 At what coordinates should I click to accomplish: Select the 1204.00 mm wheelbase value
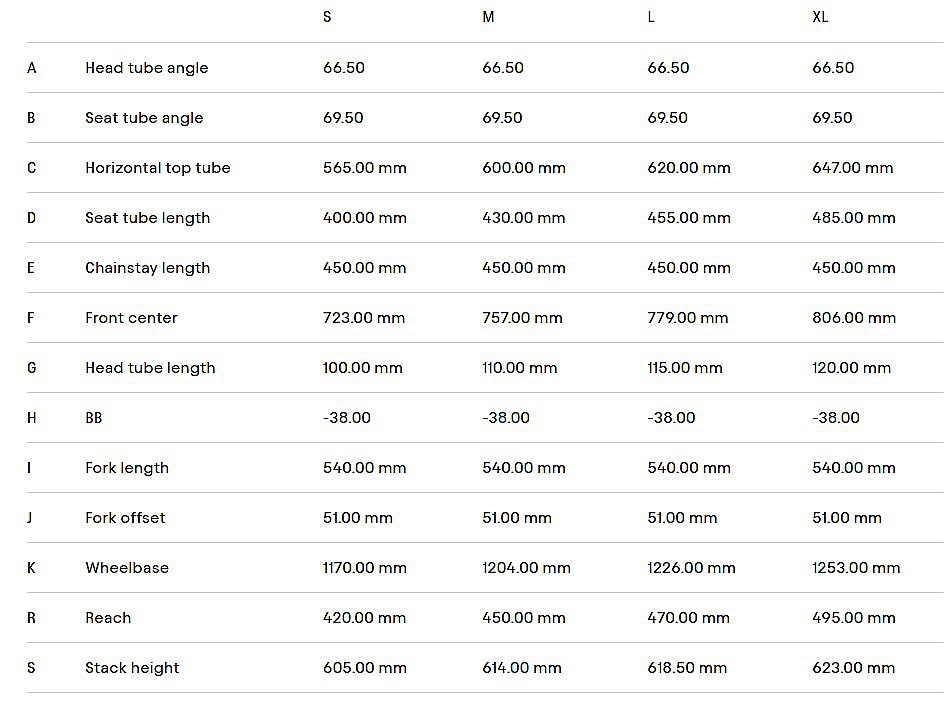coord(526,568)
